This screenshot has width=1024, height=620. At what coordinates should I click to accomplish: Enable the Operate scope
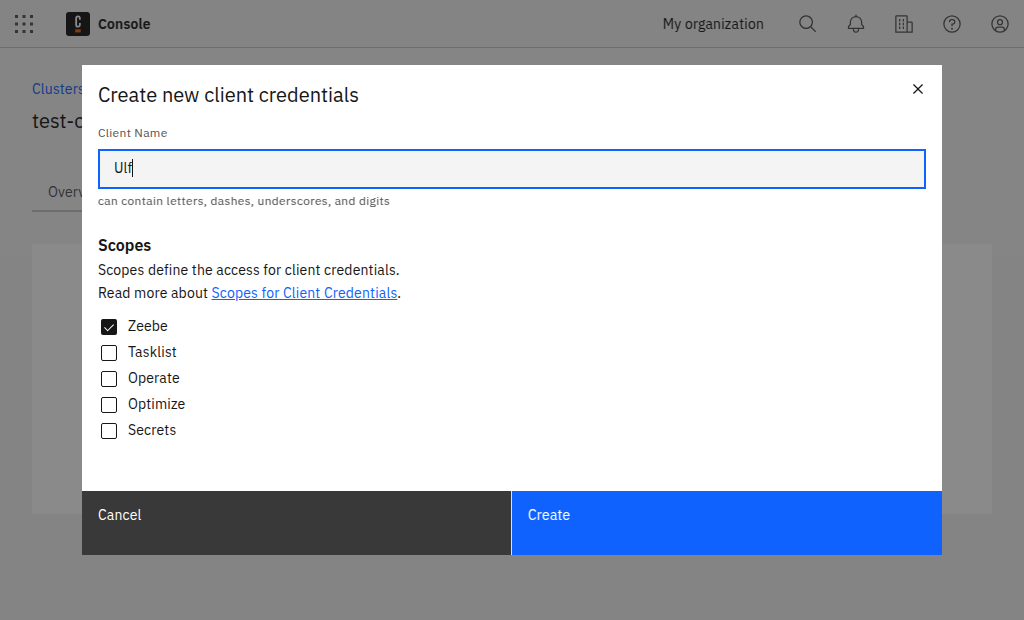(x=109, y=378)
